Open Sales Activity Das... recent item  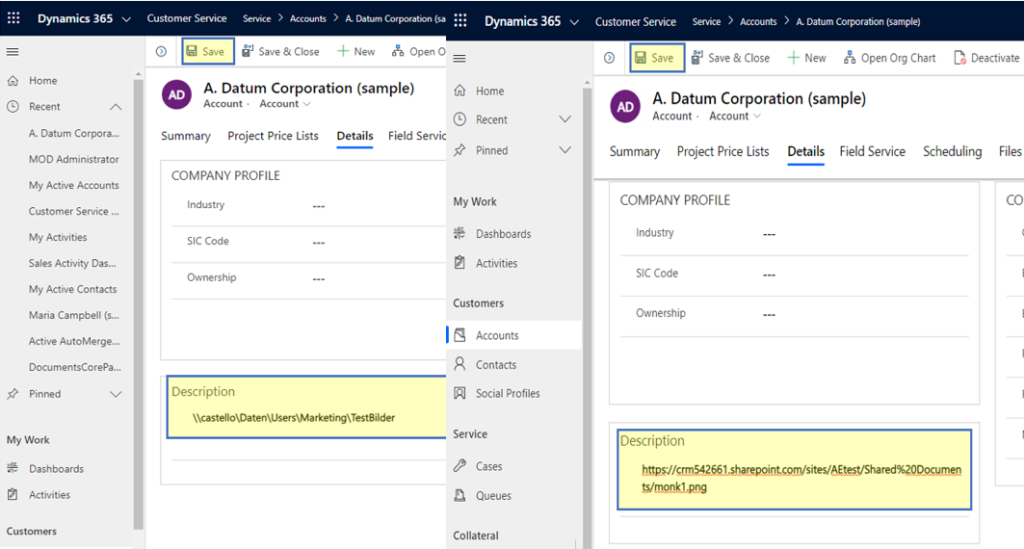(x=72, y=263)
